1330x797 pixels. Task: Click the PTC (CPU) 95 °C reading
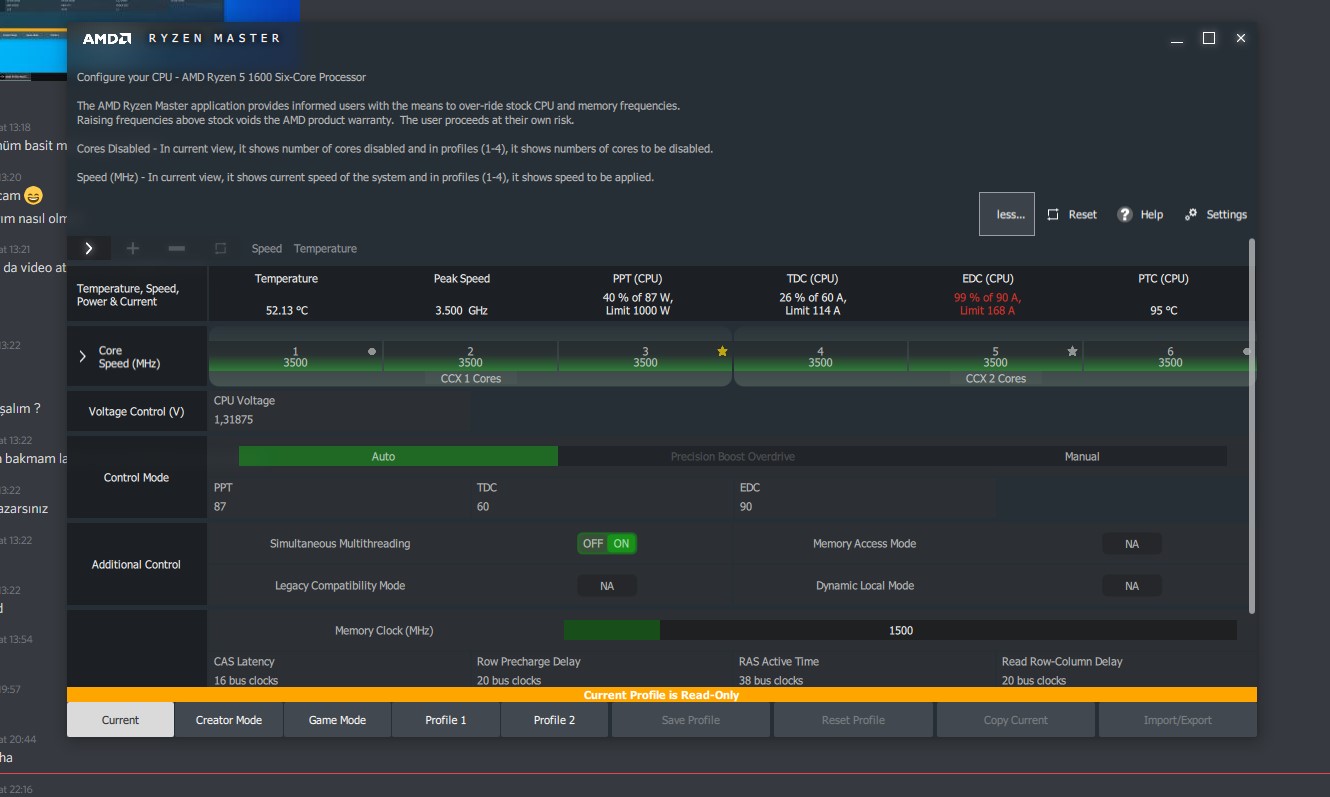coord(1164,311)
